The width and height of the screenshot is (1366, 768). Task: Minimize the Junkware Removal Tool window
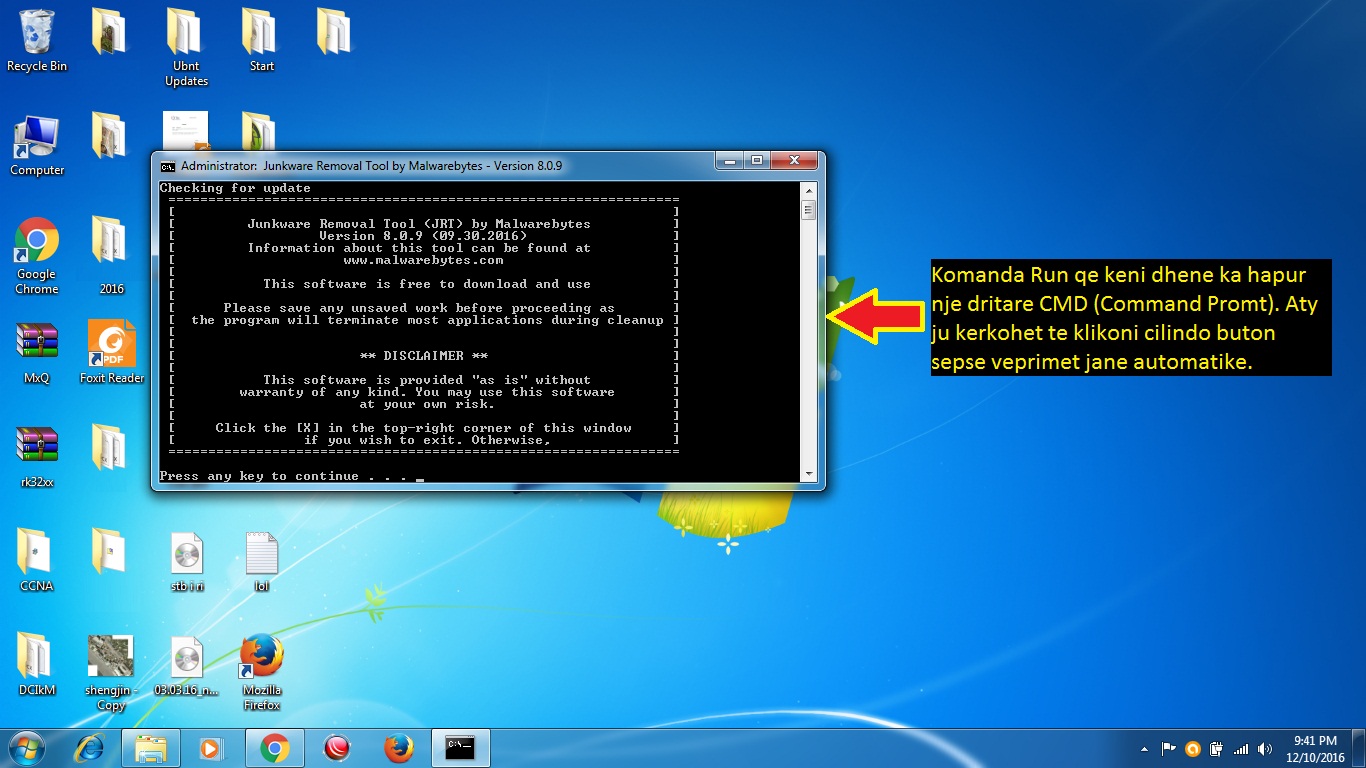coord(730,160)
